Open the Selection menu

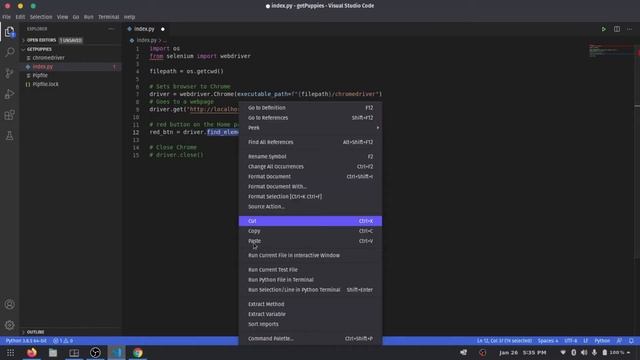coord(41,17)
